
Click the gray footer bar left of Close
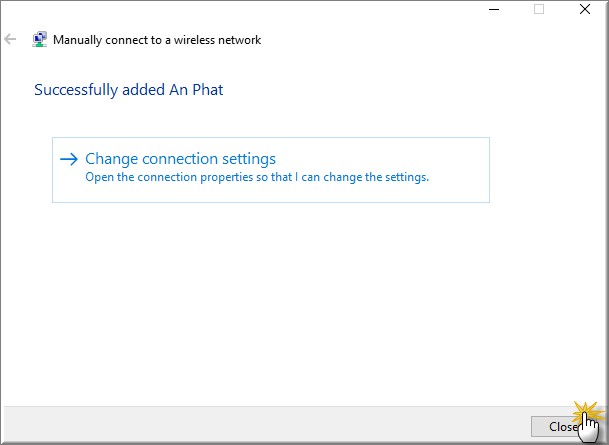[264, 426]
